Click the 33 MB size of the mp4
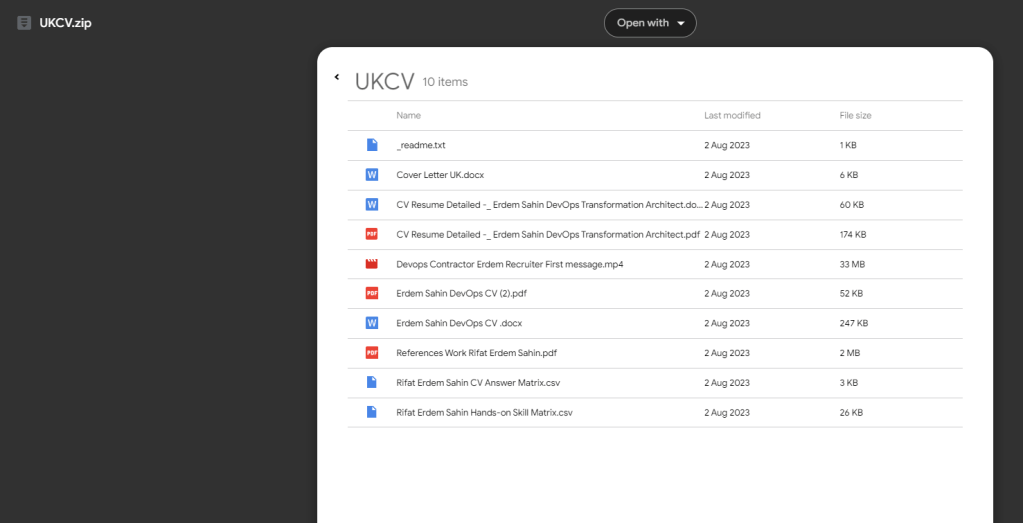This screenshot has width=1023, height=523. pyautogui.click(x=852, y=264)
